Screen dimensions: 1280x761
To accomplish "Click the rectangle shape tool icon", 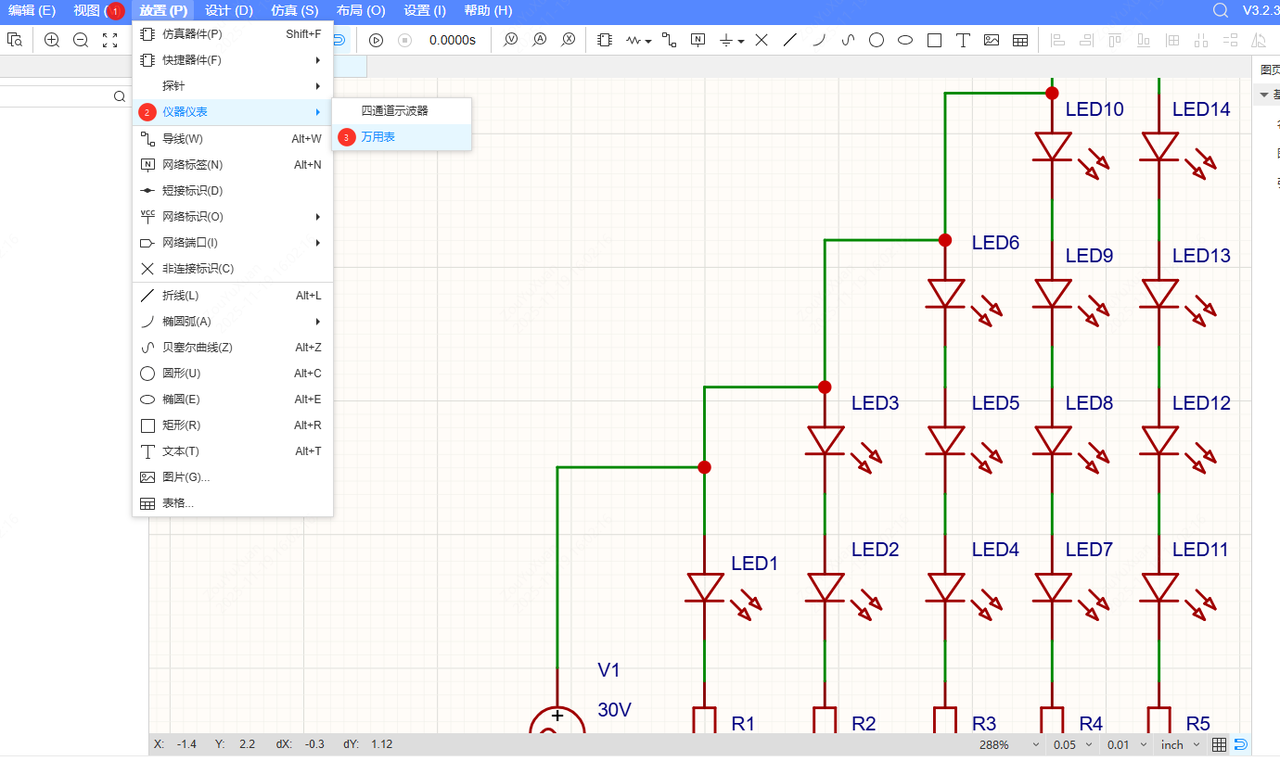I will [934, 40].
